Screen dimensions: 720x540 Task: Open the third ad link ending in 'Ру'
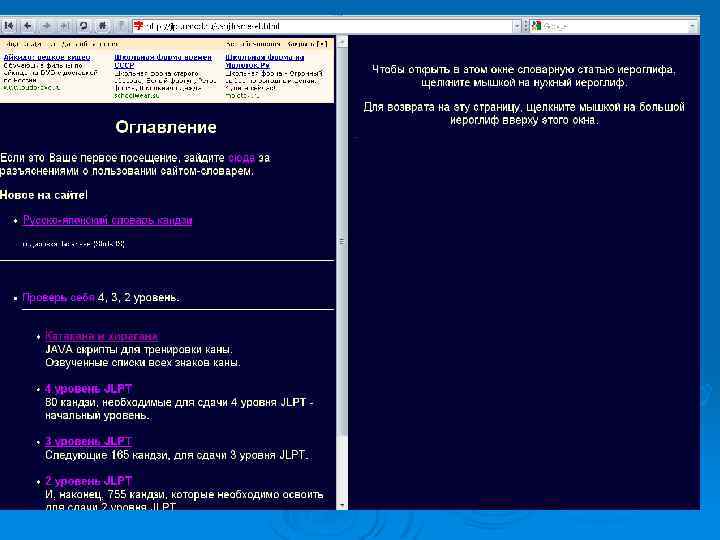(264, 61)
